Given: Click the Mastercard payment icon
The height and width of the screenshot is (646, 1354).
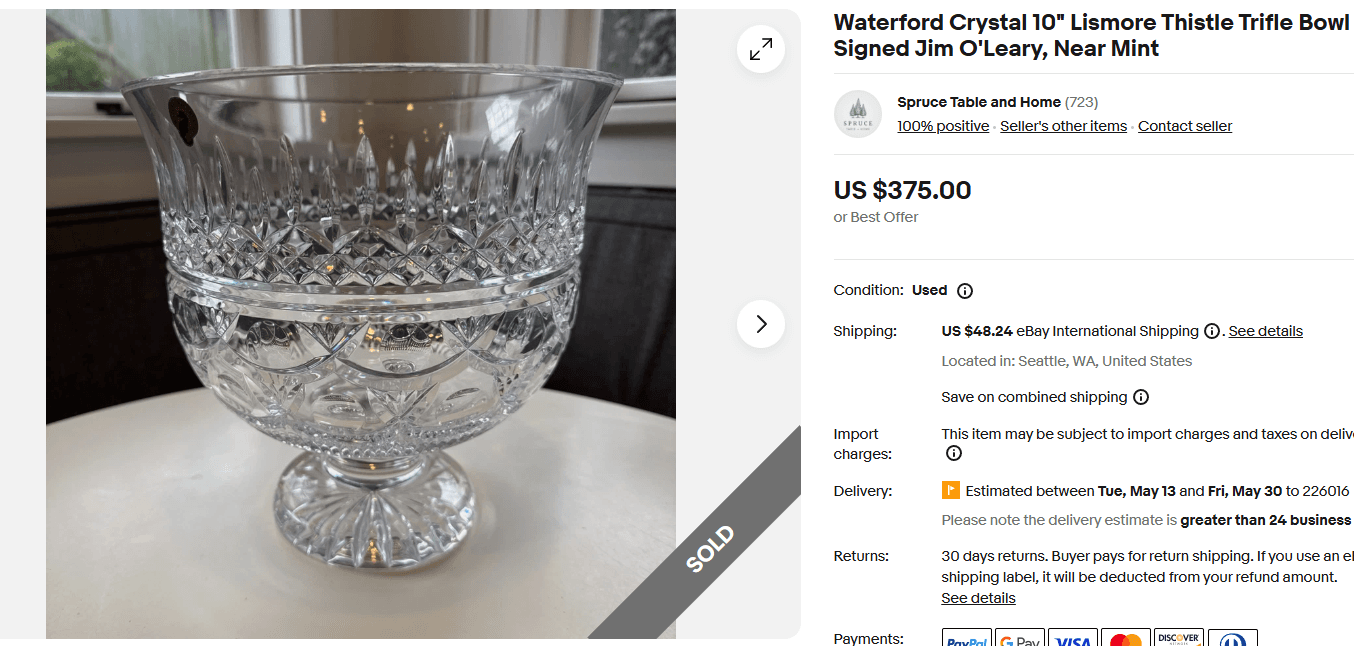Looking at the screenshot, I should (x=1126, y=638).
